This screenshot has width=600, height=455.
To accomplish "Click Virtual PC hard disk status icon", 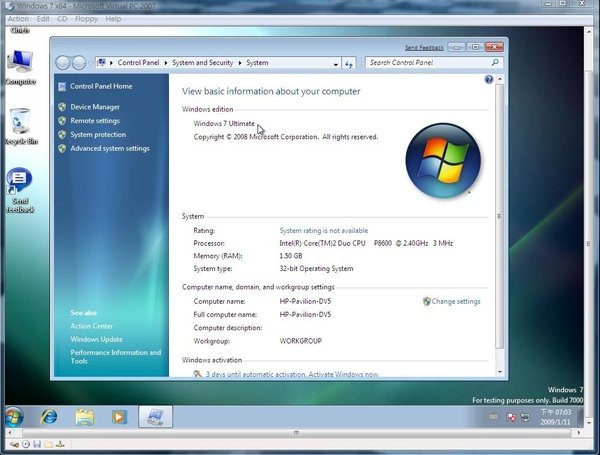I will click(x=15, y=444).
